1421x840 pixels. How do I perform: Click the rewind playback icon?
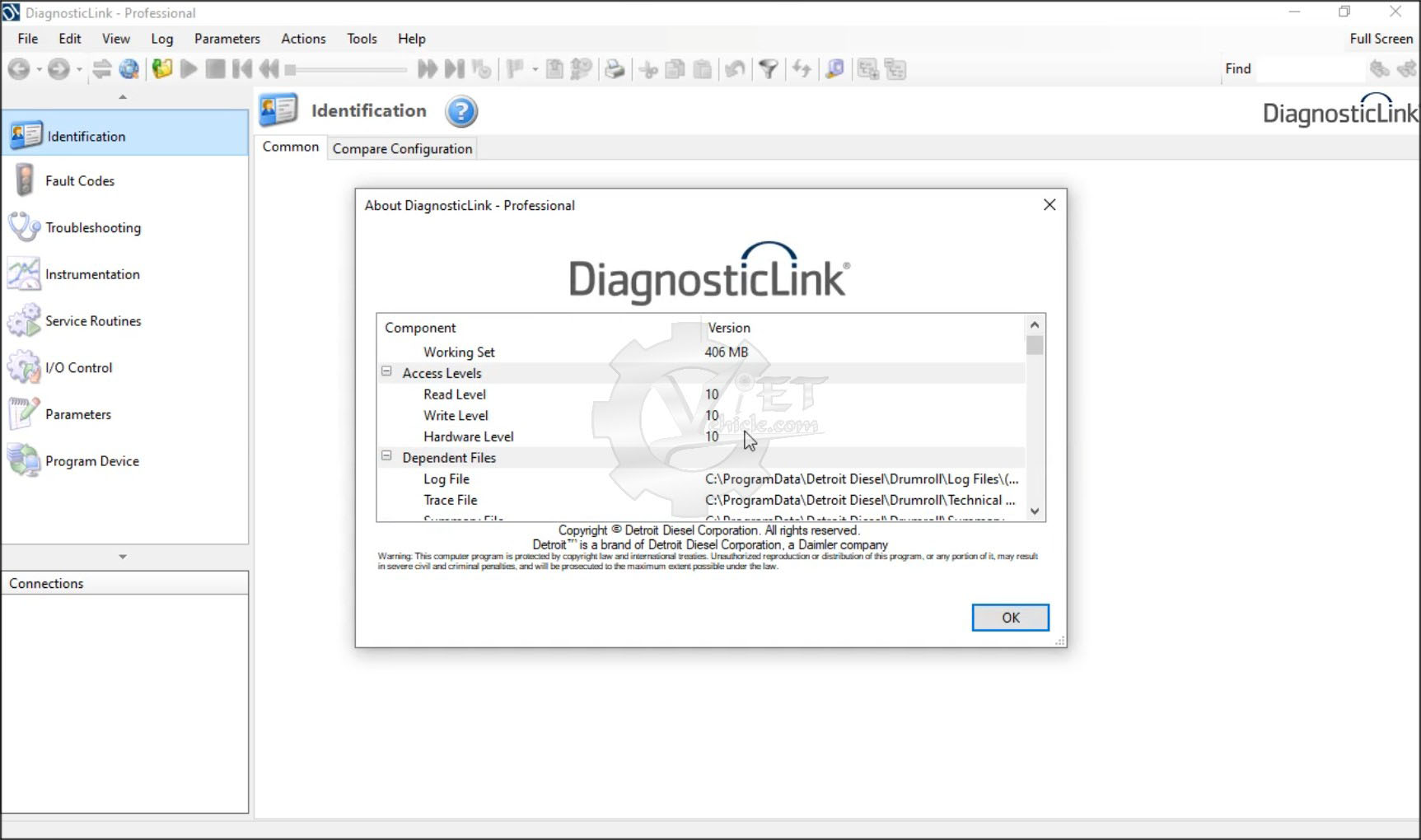click(269, 69)
